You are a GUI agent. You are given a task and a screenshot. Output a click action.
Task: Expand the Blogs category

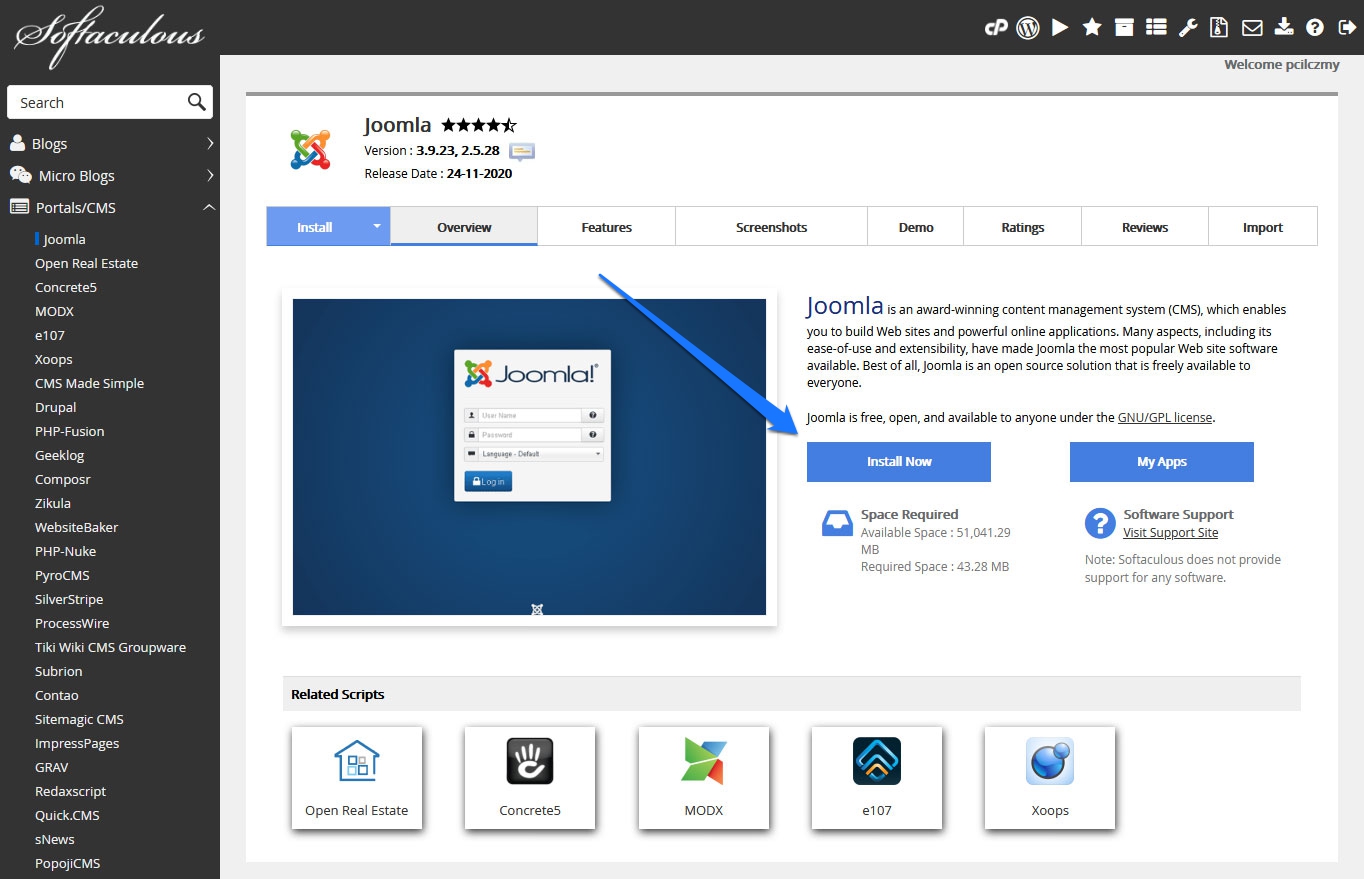coord(110,144)
